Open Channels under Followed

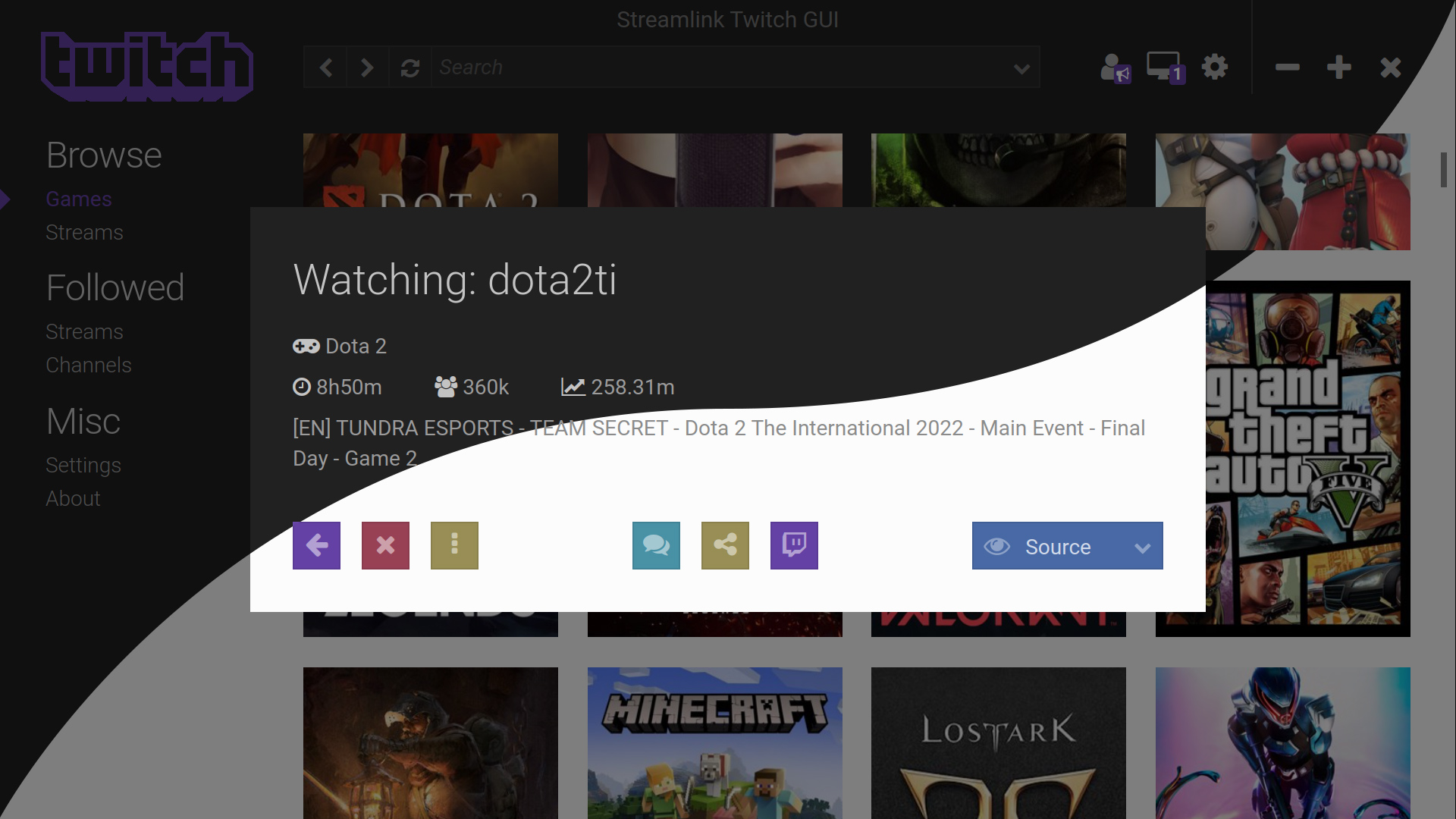(x=89, y=365)
